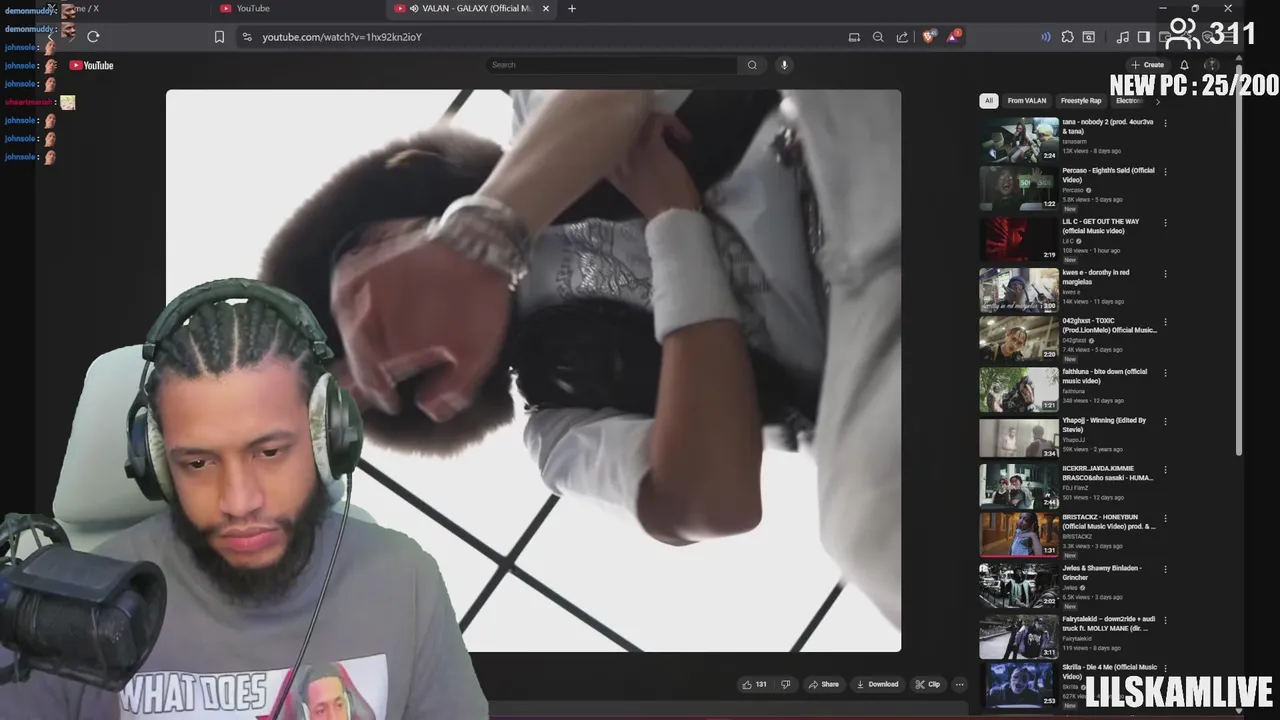
Task: Open YouTube notifications bell
Action: pos(1185,65)
